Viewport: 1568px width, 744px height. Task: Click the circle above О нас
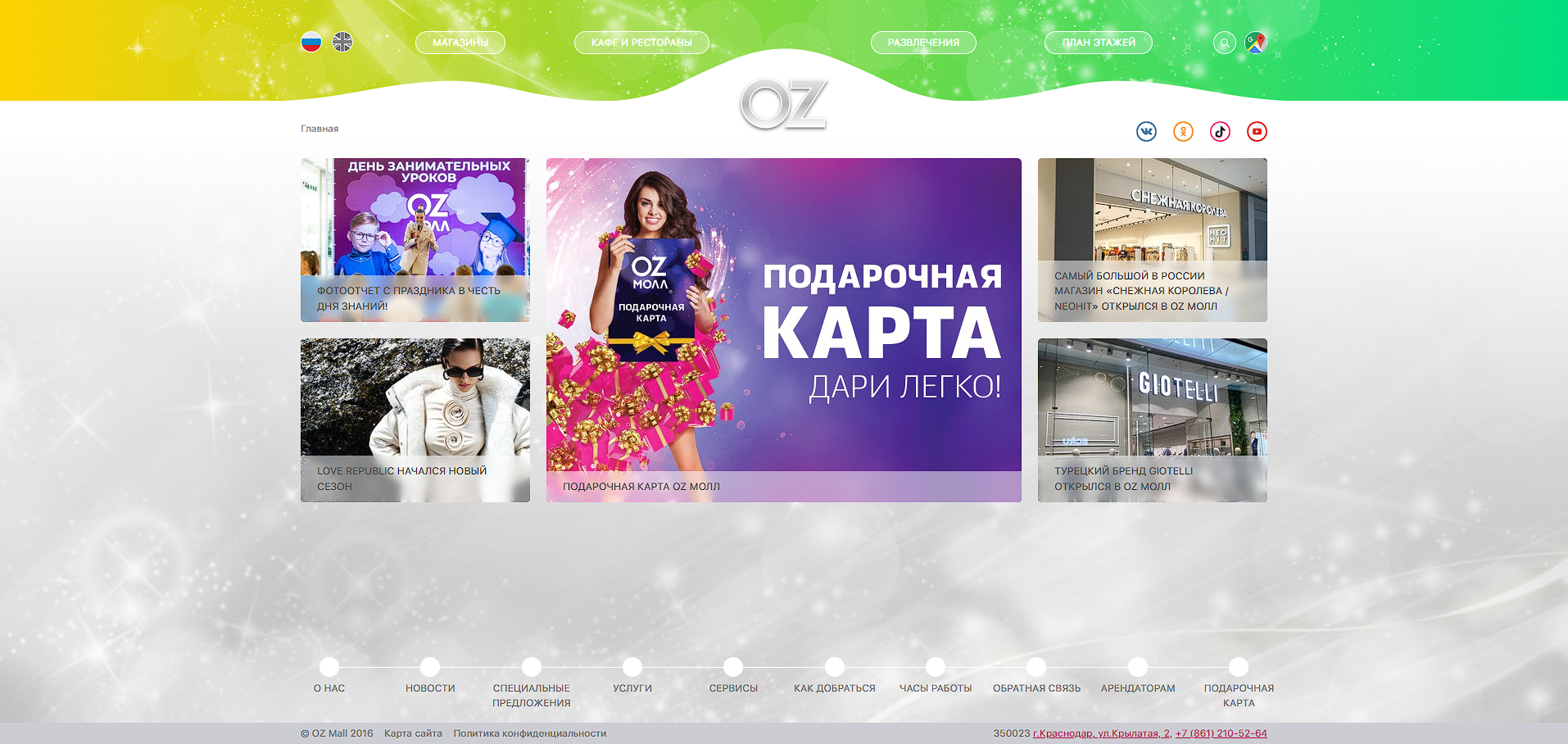click(x=329, y=667)
